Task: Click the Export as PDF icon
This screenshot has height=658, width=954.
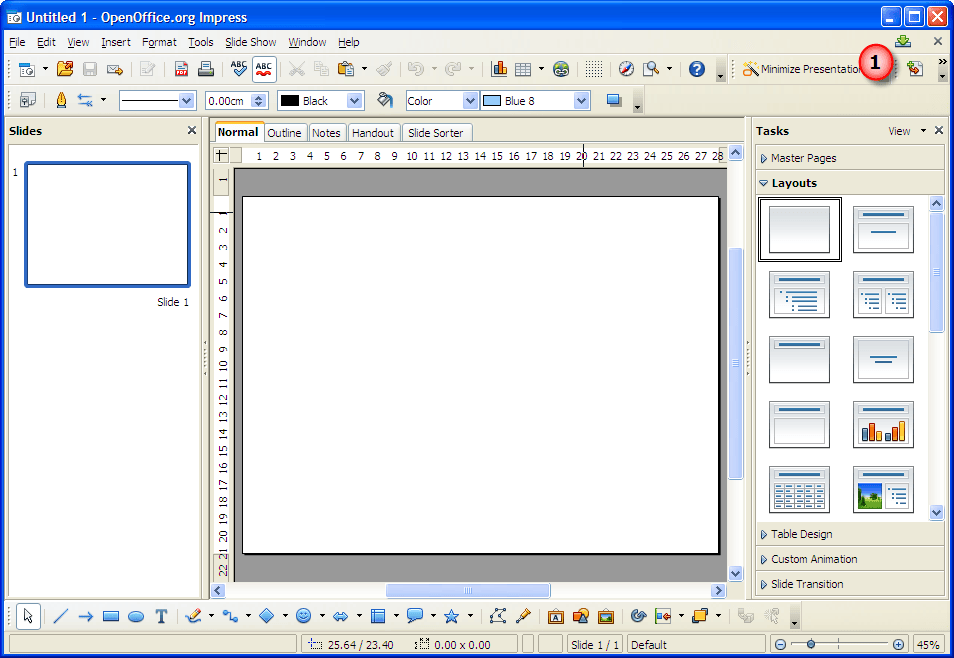Action: (x=181, y=69)
